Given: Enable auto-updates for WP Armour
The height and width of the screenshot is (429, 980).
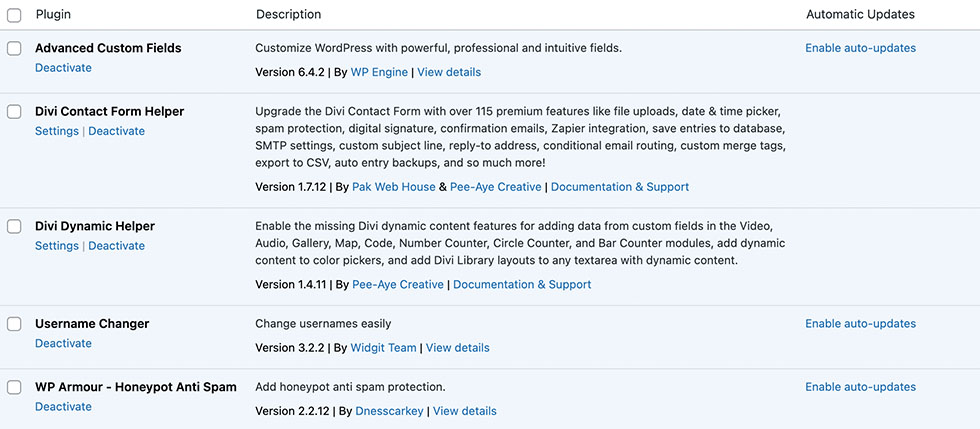Looking at the screenshot, I should (861, 387).
